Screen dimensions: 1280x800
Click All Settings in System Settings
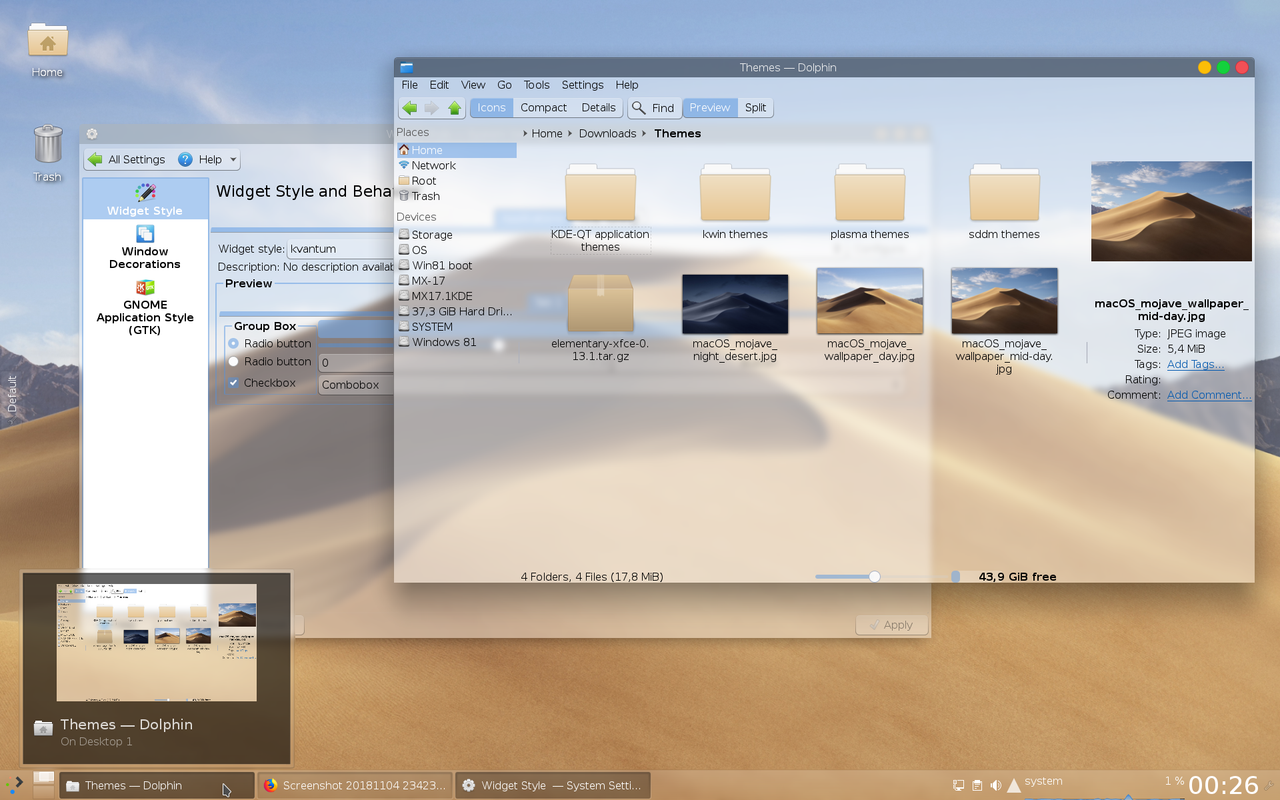[x=126, y=159]
